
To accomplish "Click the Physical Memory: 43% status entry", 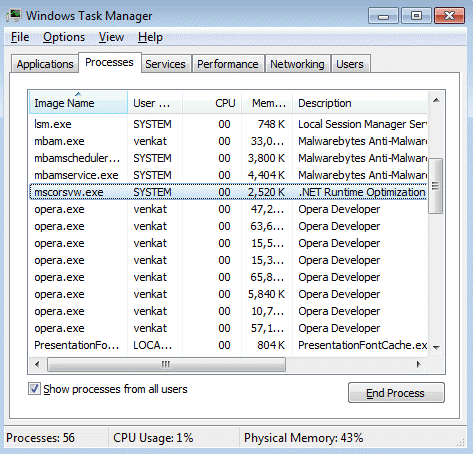I will 303,438.
